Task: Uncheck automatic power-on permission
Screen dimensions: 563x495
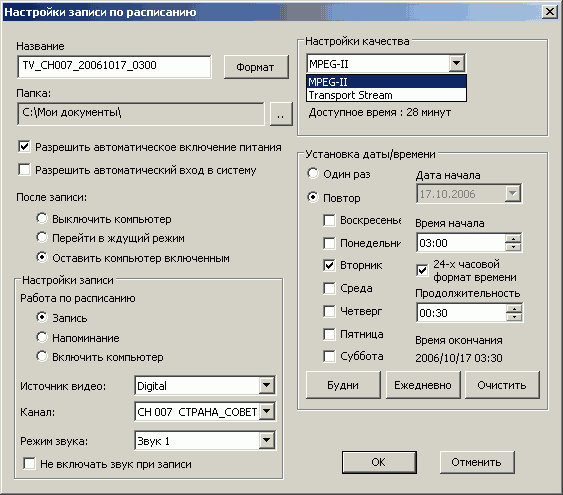Action: pyautogui.click(x=24, y=146)
